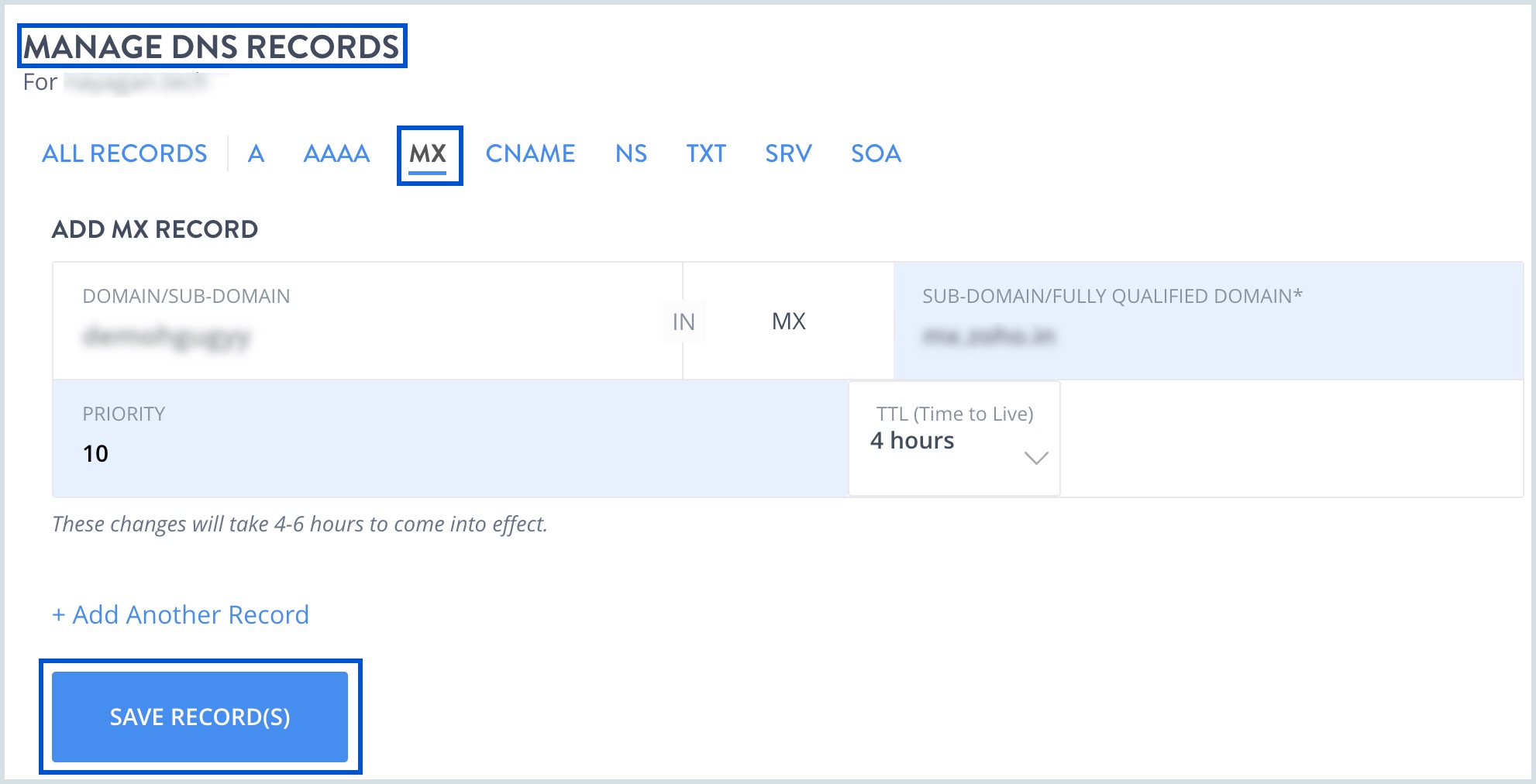Click the Add Another Record link
This screenshot has height=784, width=1536.
(181, 614)
